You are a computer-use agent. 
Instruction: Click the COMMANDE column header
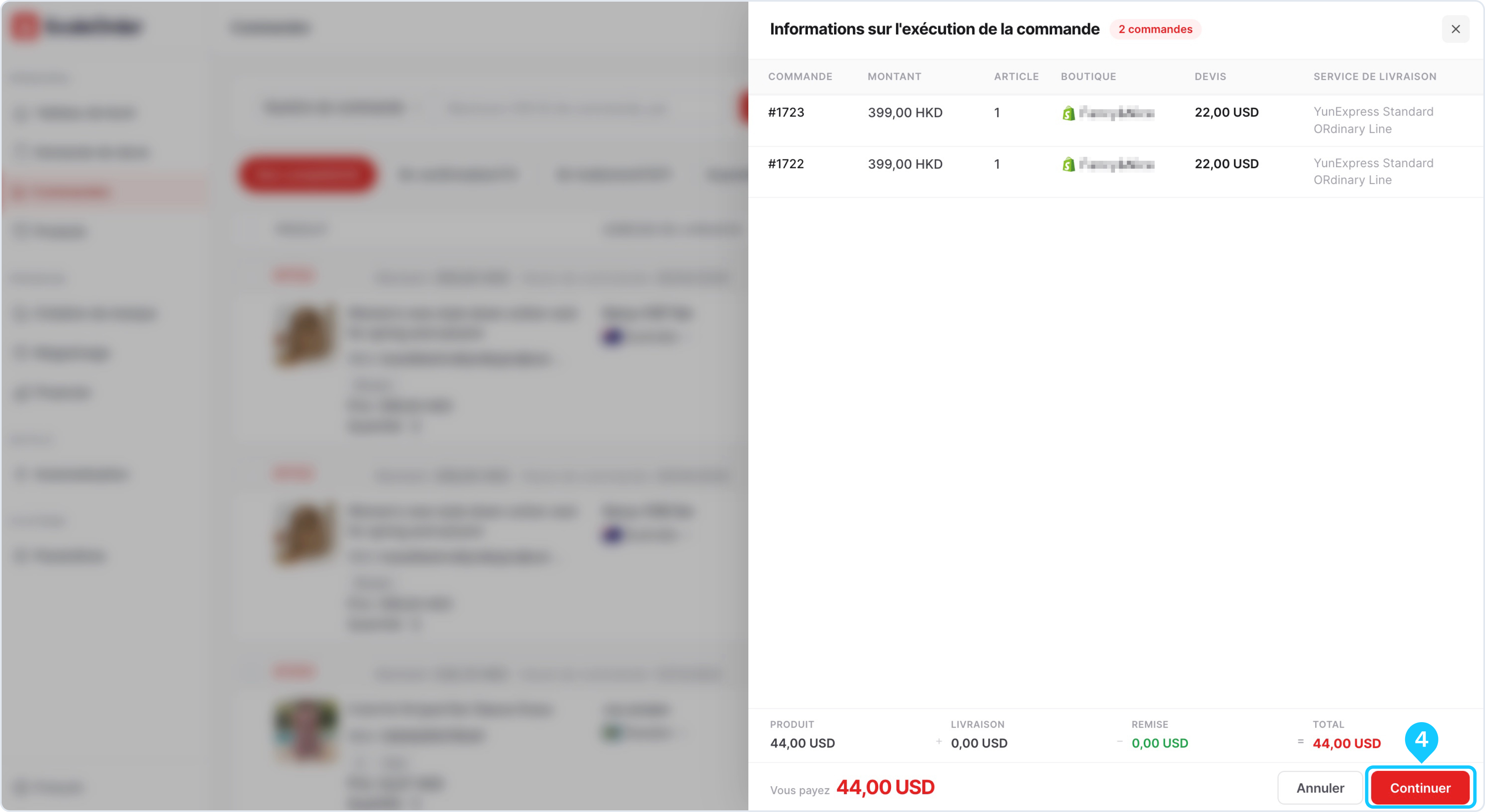click(800, 76)
